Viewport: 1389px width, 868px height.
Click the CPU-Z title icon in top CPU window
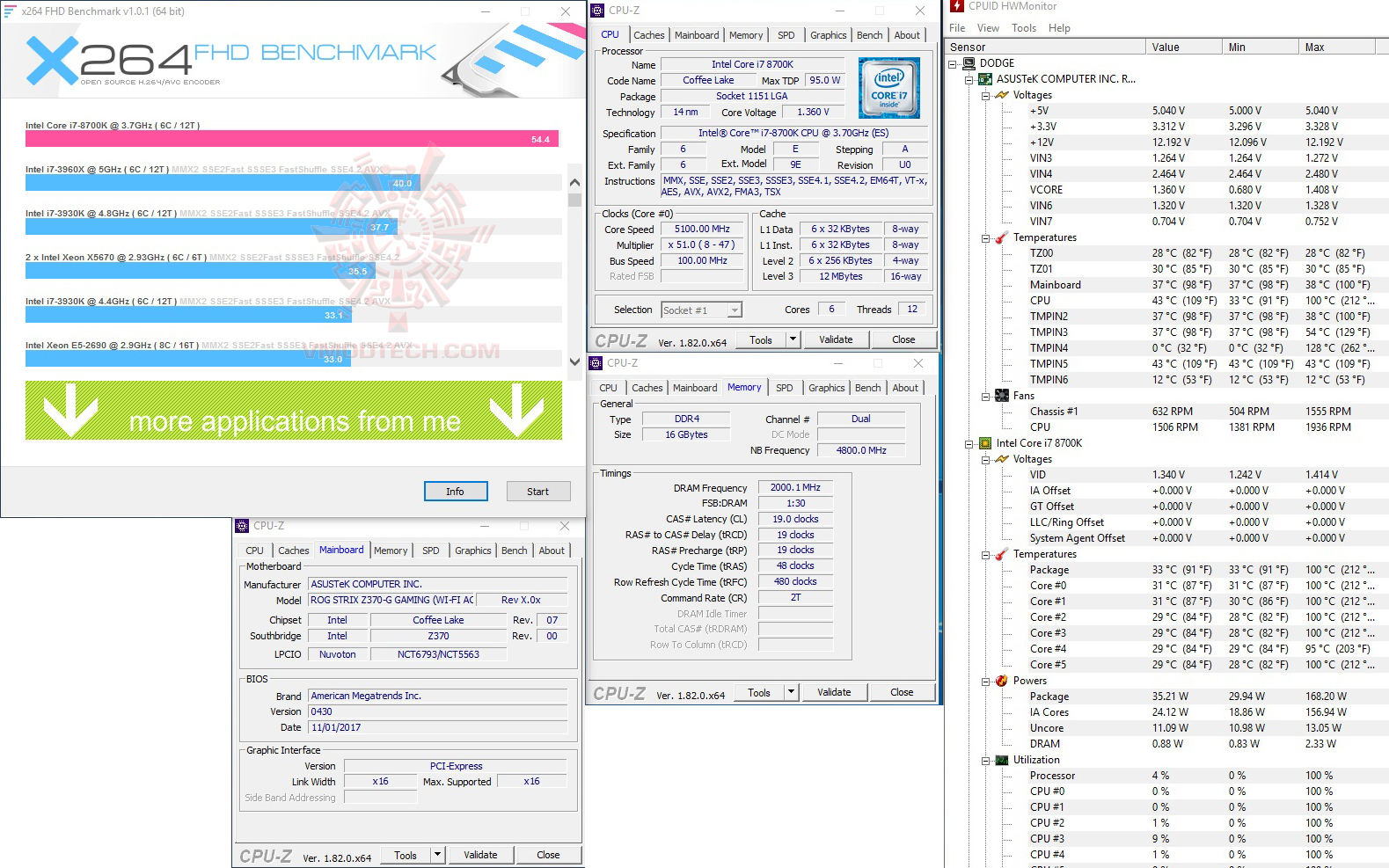pyautogui.click(x=598, y=11)
